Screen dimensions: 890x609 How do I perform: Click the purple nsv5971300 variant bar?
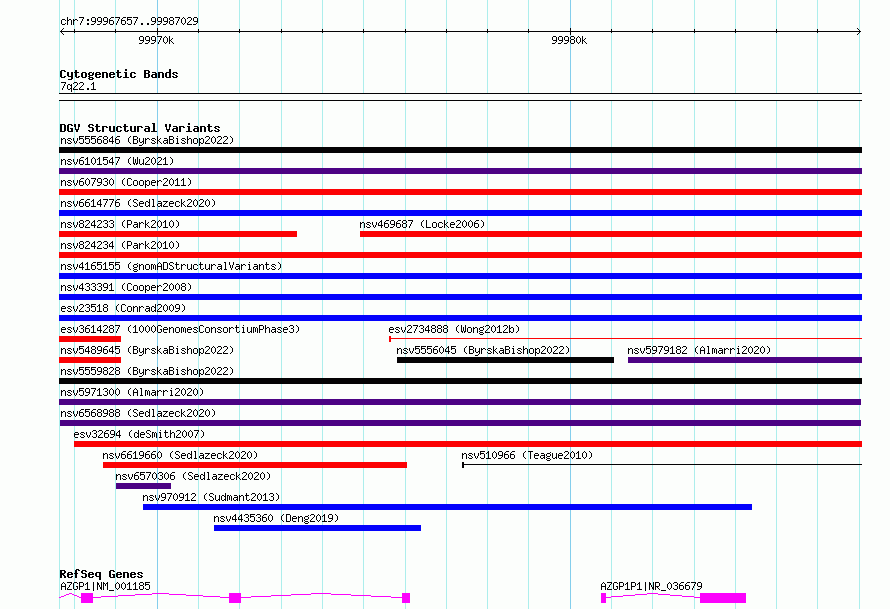click(x=460, y=402)
